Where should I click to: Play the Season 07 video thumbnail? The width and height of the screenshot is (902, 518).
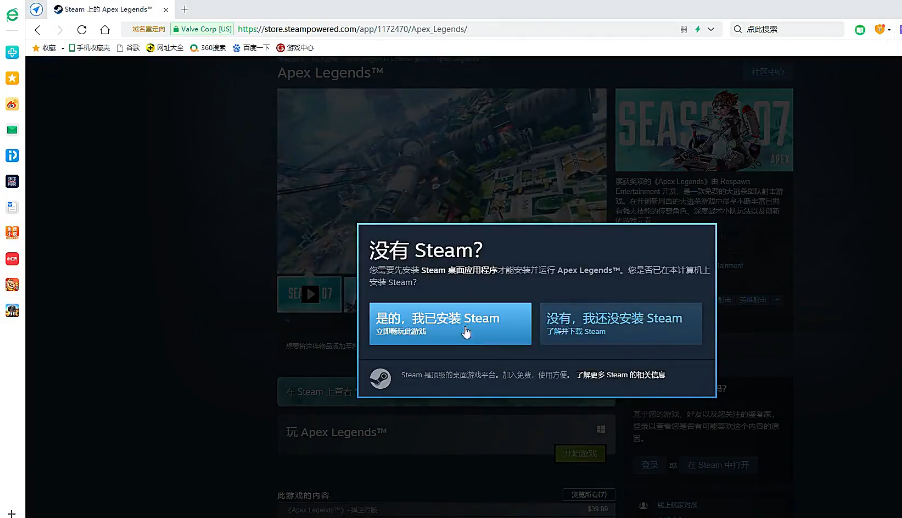[x=309, y=294]
